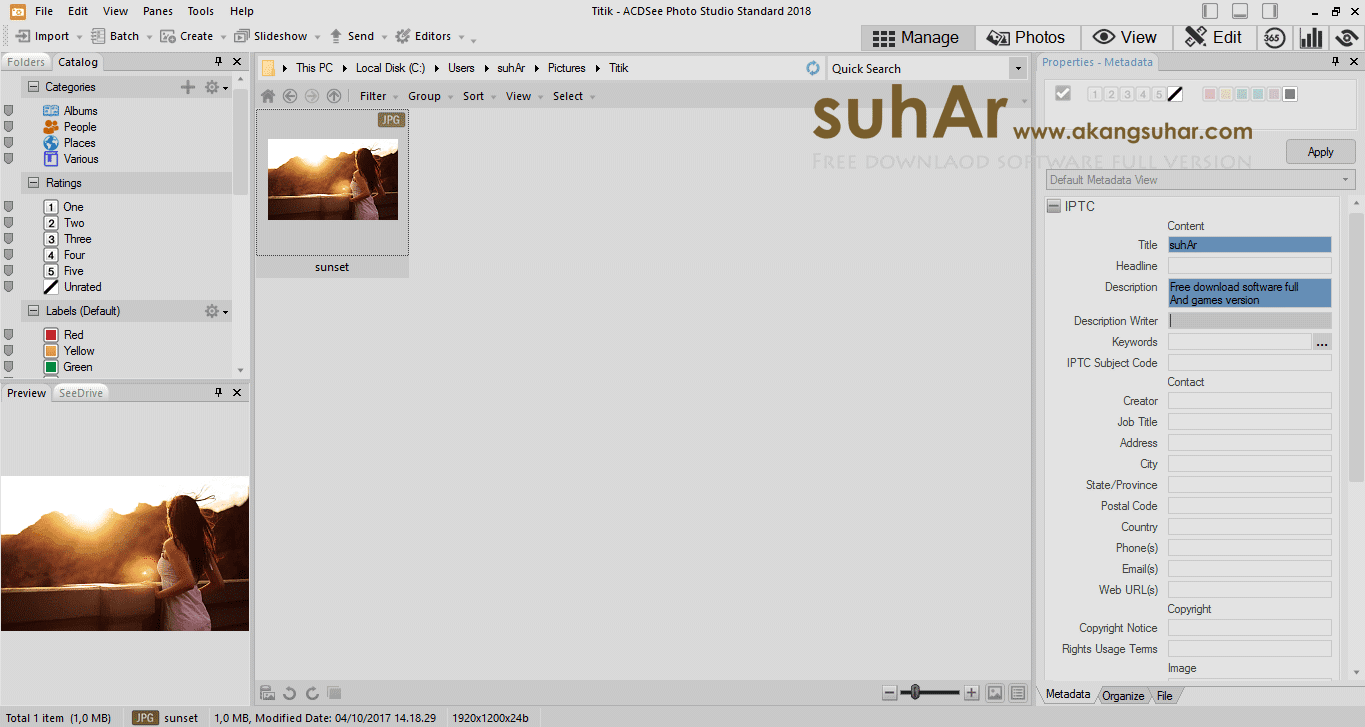Screen dimensions: 1365x727
Task: Pin the Properties pane
Action: pyautogui.click(x=1336, y=62)
